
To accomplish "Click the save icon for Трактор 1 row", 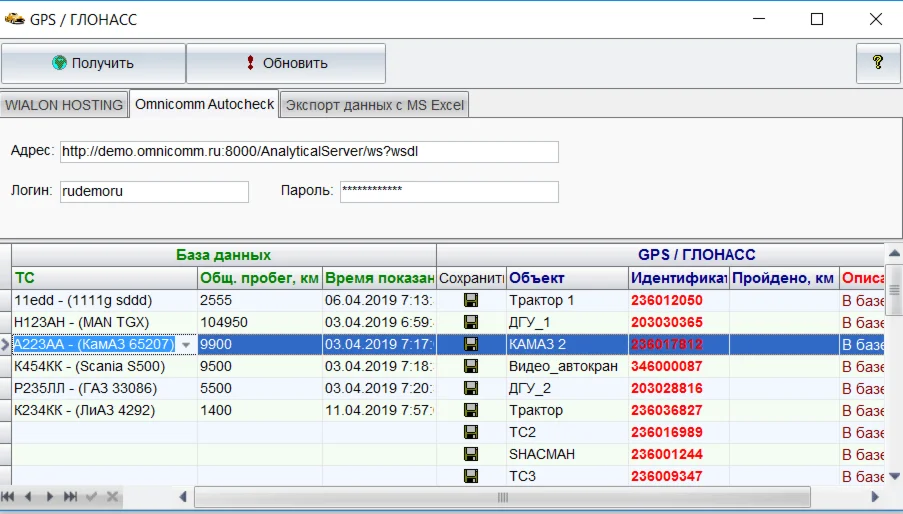I will coord(471,300).
